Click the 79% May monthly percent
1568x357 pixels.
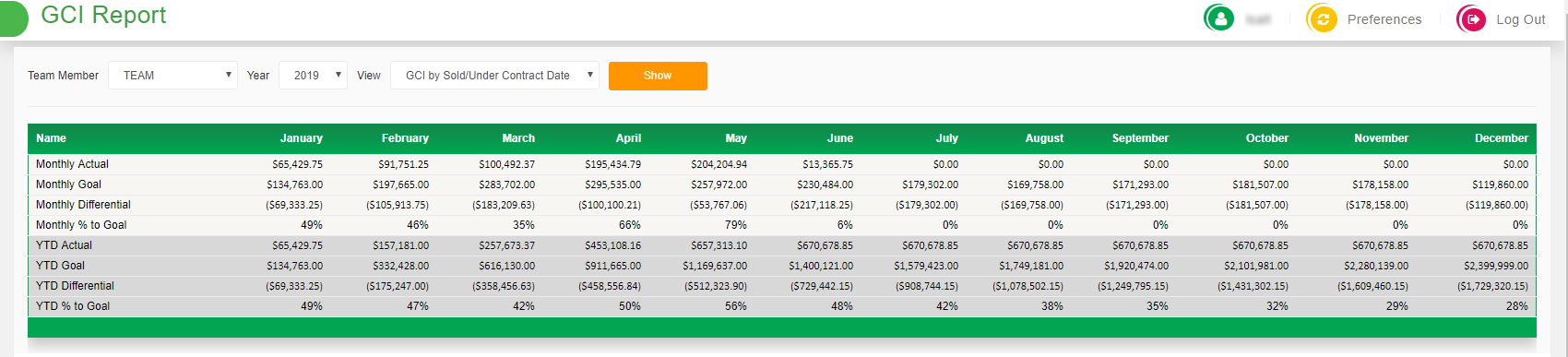tap(736, 225)
